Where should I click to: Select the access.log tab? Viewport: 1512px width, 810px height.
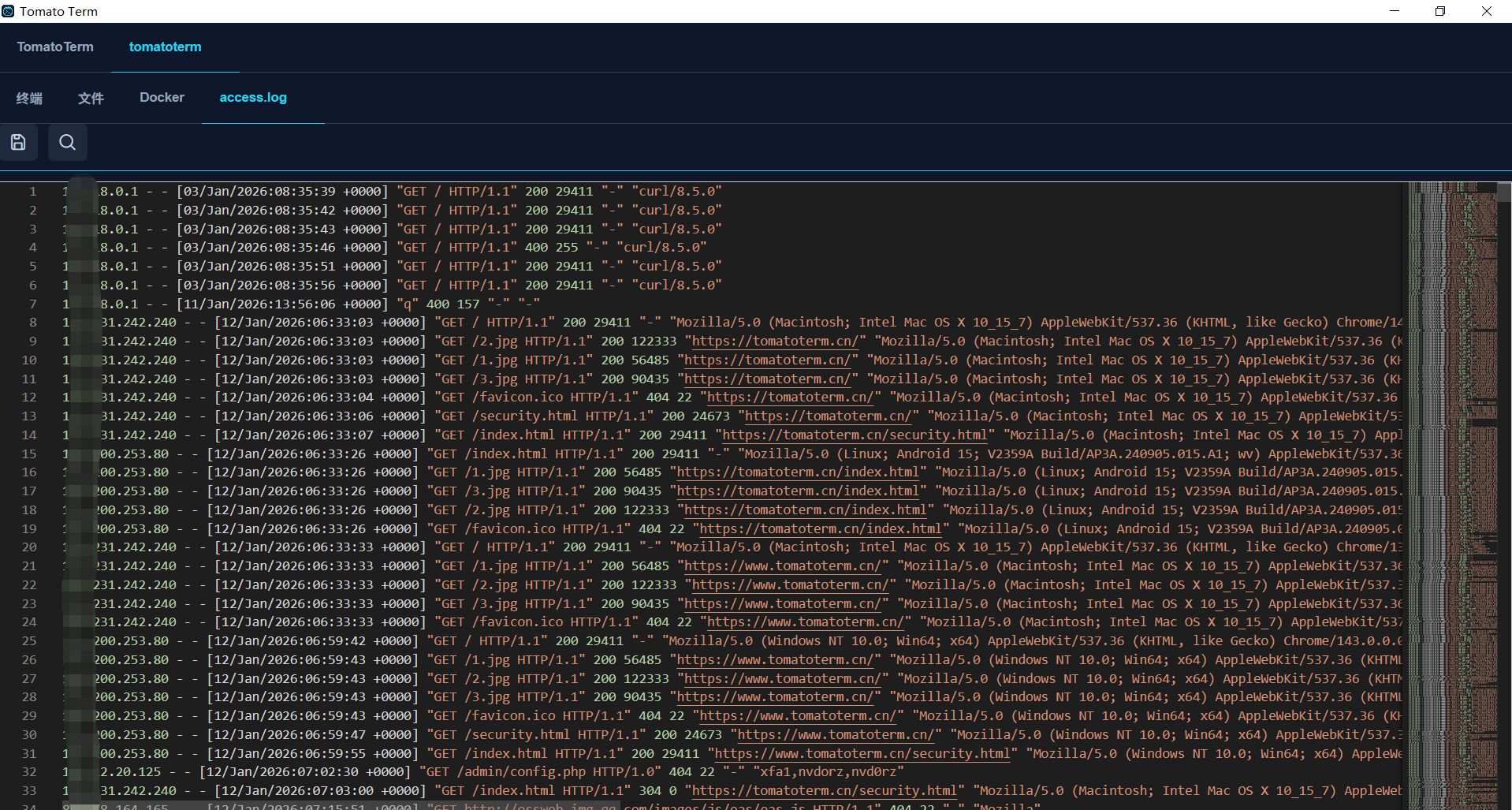[x=253, y=98]
